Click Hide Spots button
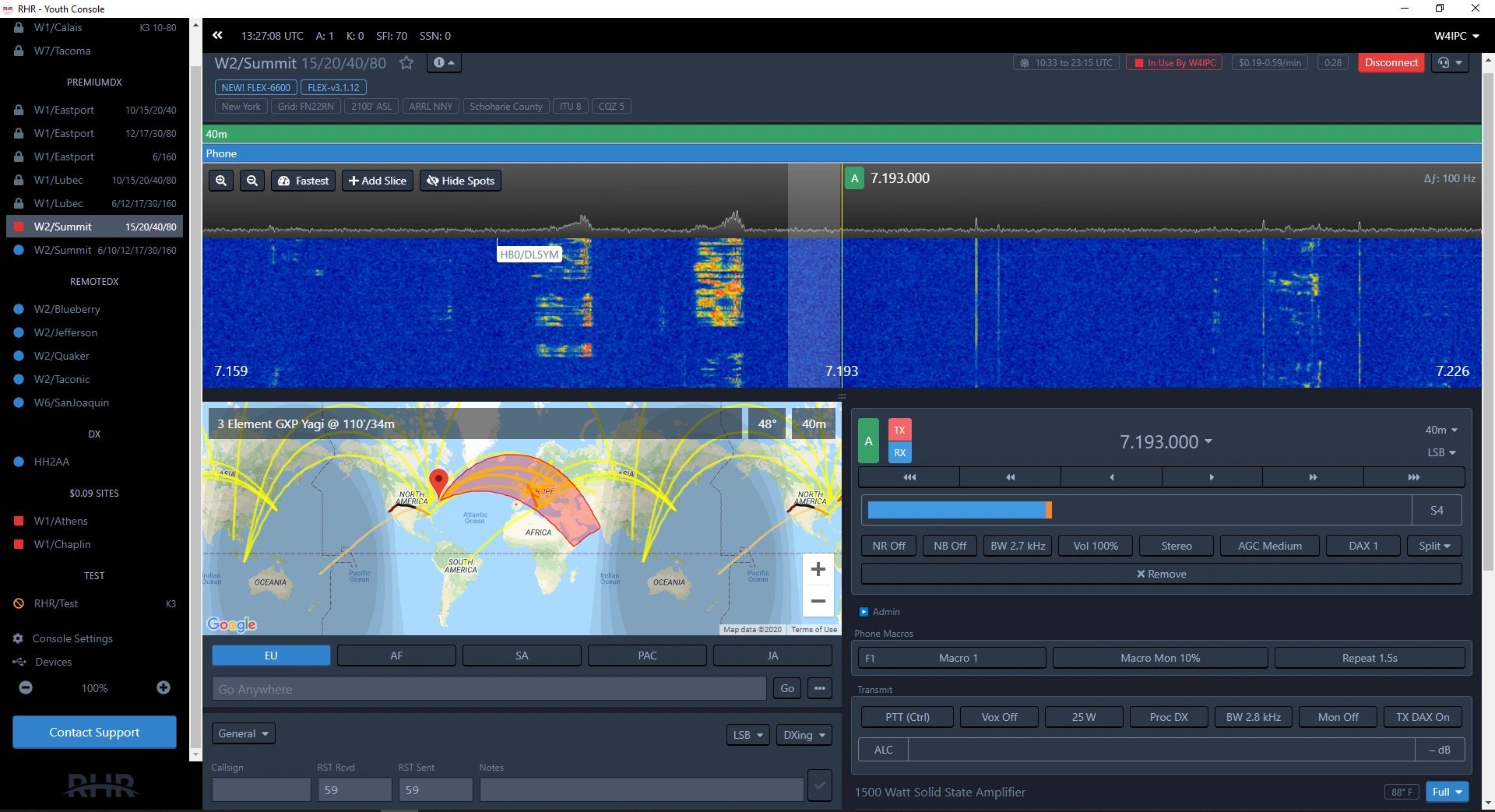1495x812 pixels. [461, 181]
